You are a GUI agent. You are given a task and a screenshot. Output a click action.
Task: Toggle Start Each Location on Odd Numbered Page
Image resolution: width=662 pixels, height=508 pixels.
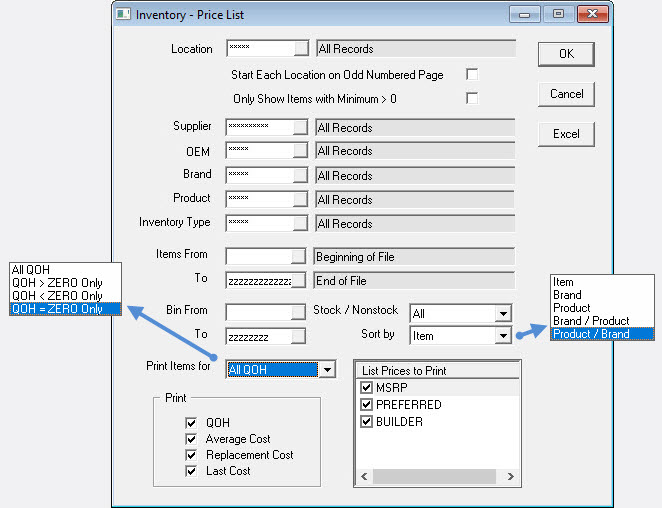tap(472, 74)
